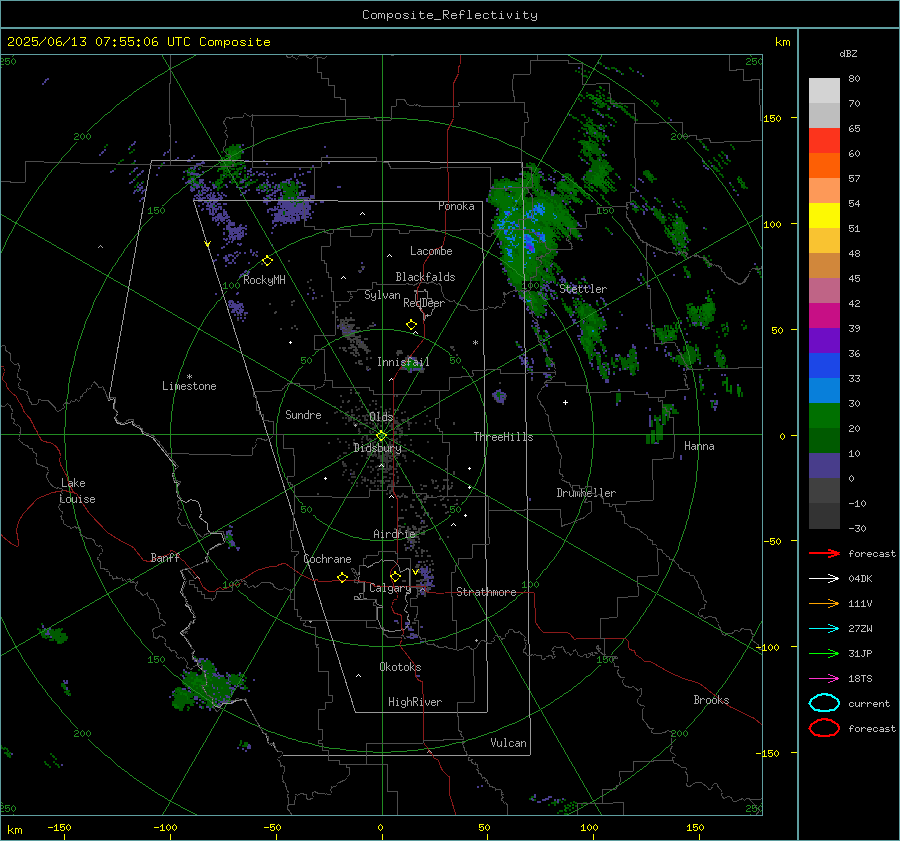Click the Airdrie city label
Screen dimensions: 900x841
(x=394, y=534)
